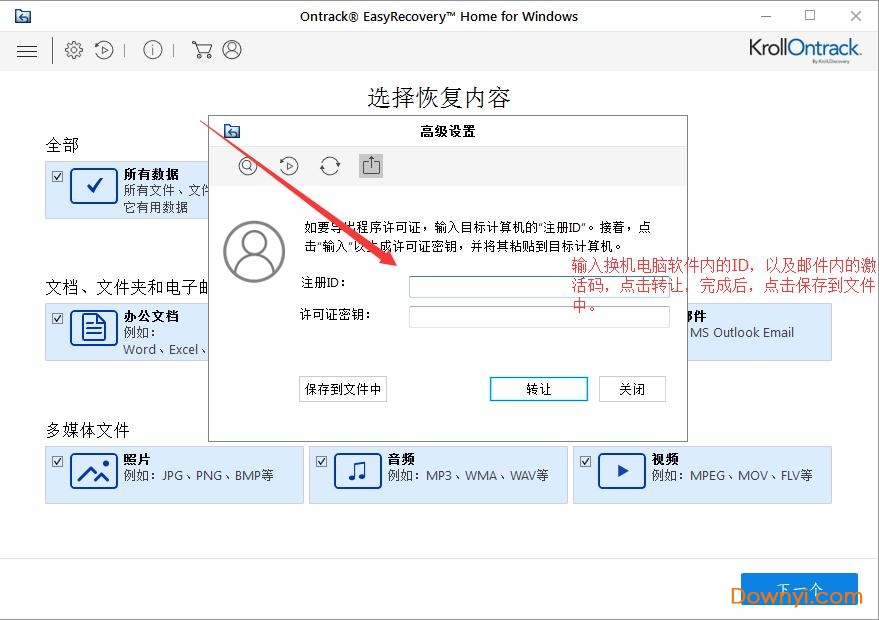Click the 保存到文件中 button

(x=343, y=389)
